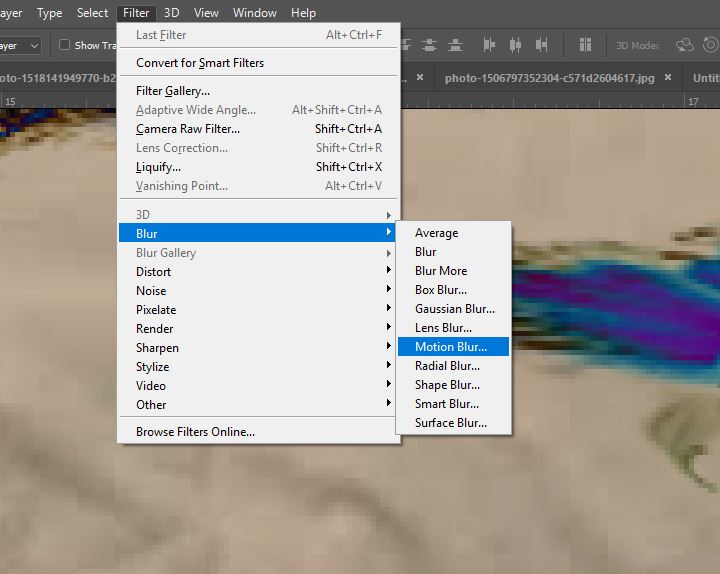Open Box Blur dialog
Image resolution: width=720 pixels, height=574 pixels.
(x=454, y=290)
